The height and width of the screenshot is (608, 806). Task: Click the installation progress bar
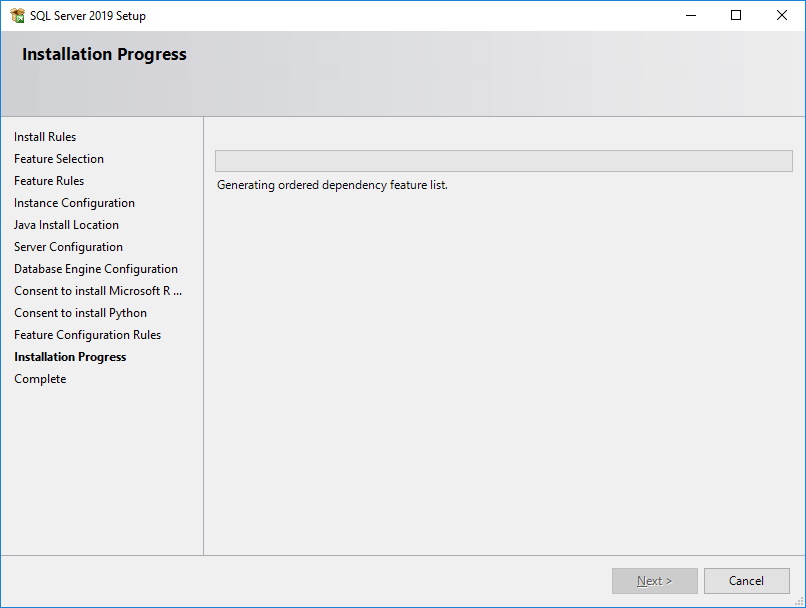coord(504,161)
